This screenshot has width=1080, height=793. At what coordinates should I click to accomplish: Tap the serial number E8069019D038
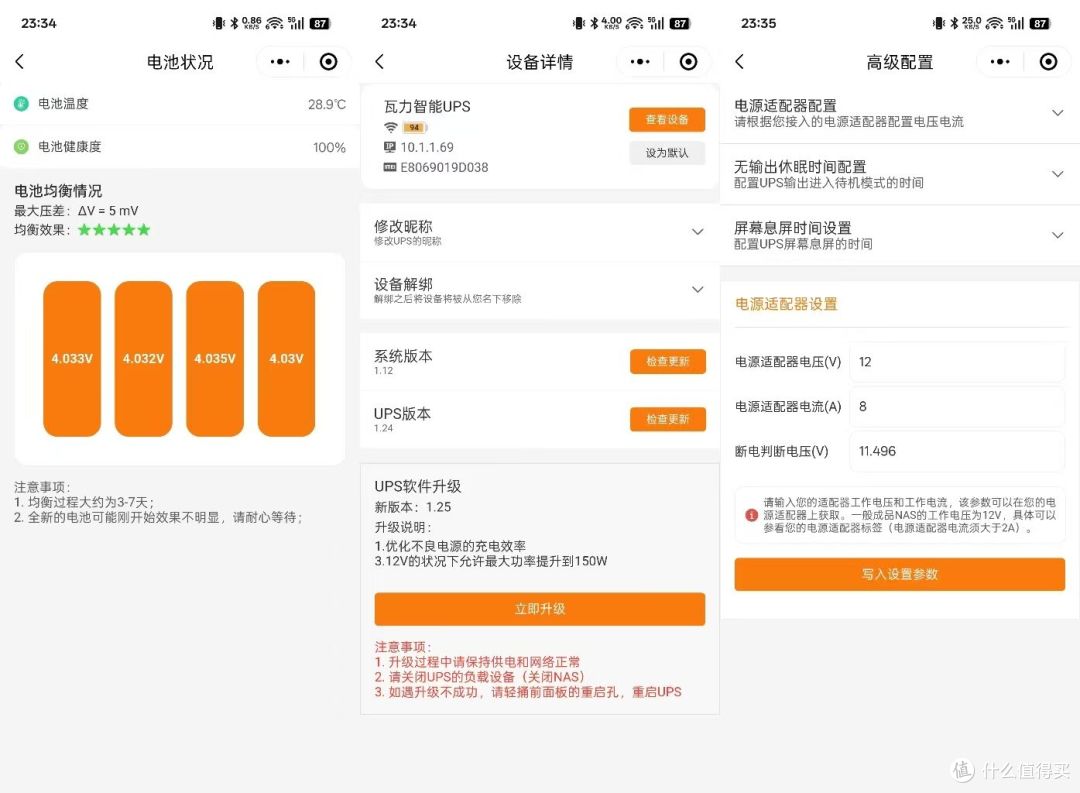tap(444, 167)
